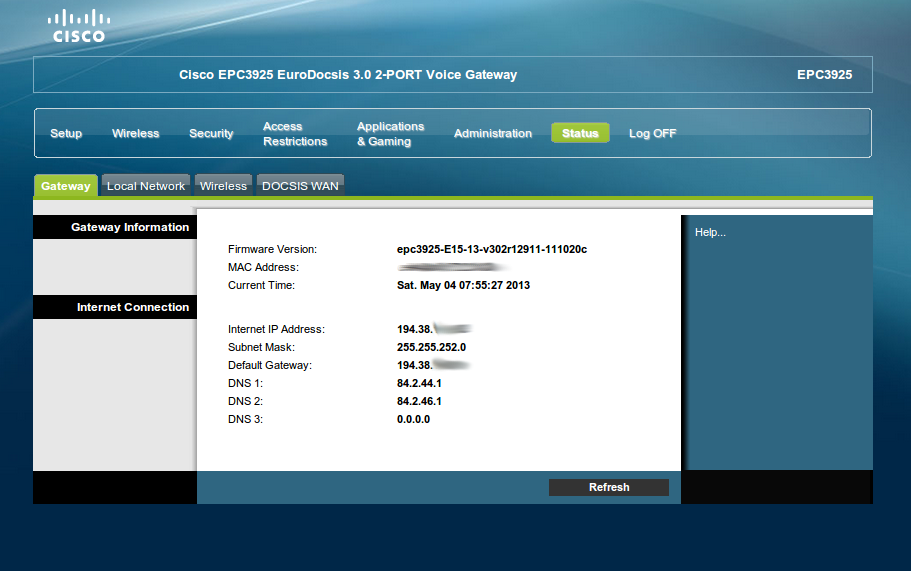Image resolution: width=911 pixels, height=571 pixels.
Task: Click firmware version epc3925-E15-13-v302r12911-111020c
Action: [x=492, y=249]
